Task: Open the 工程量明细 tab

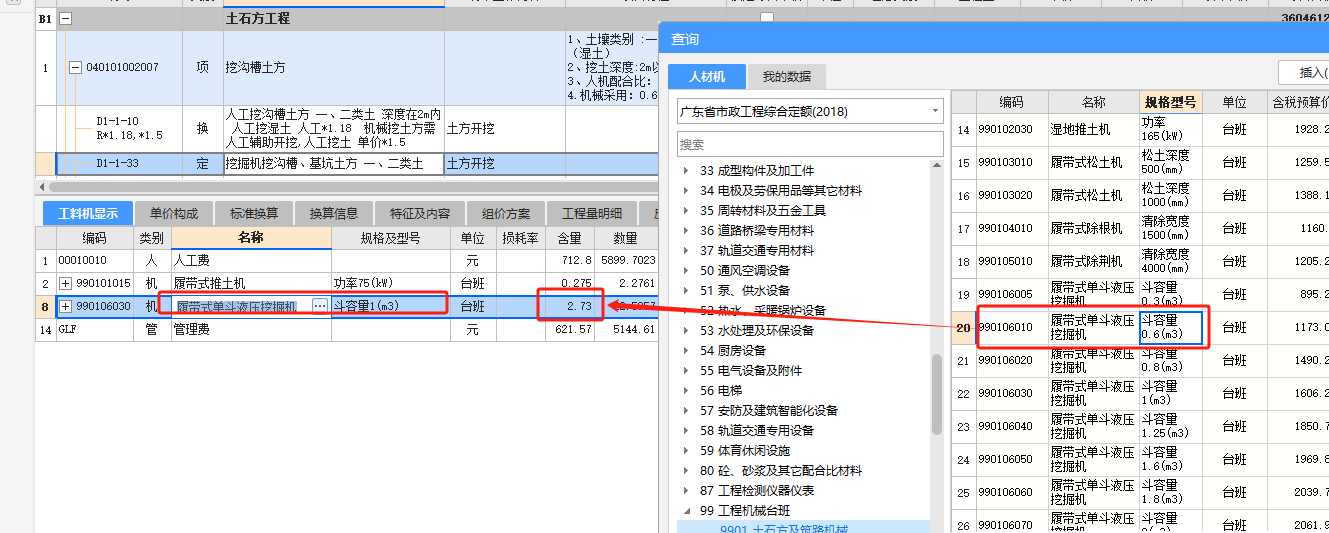Action: point(592,213)
